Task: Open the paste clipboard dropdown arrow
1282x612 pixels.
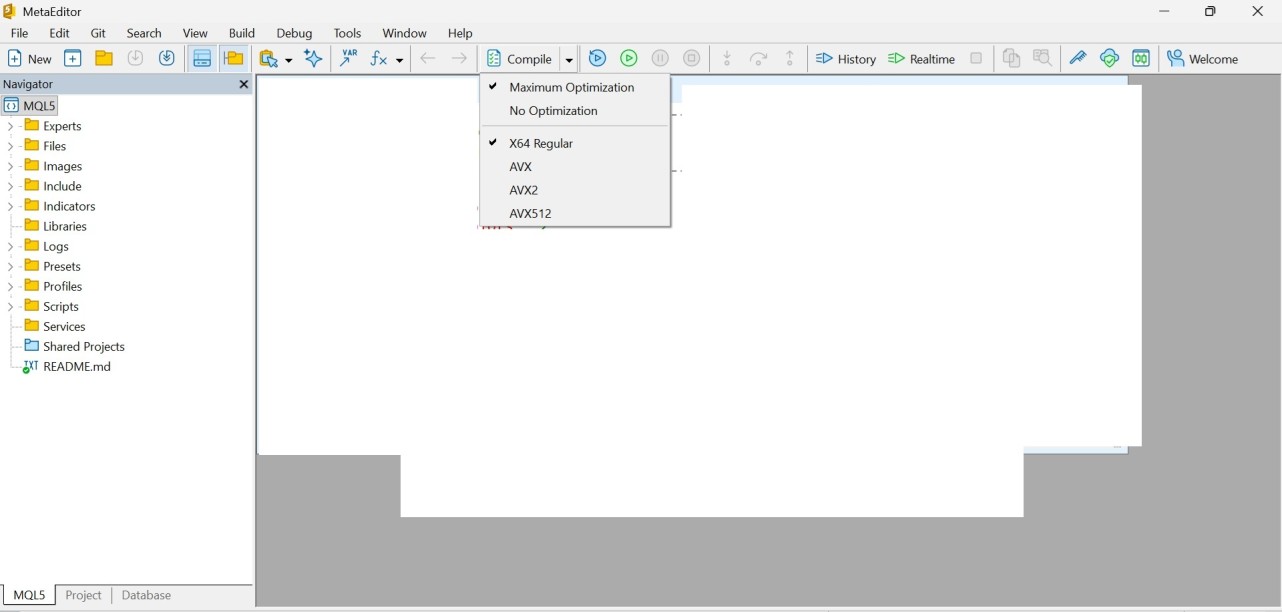Action: [288, 60]
